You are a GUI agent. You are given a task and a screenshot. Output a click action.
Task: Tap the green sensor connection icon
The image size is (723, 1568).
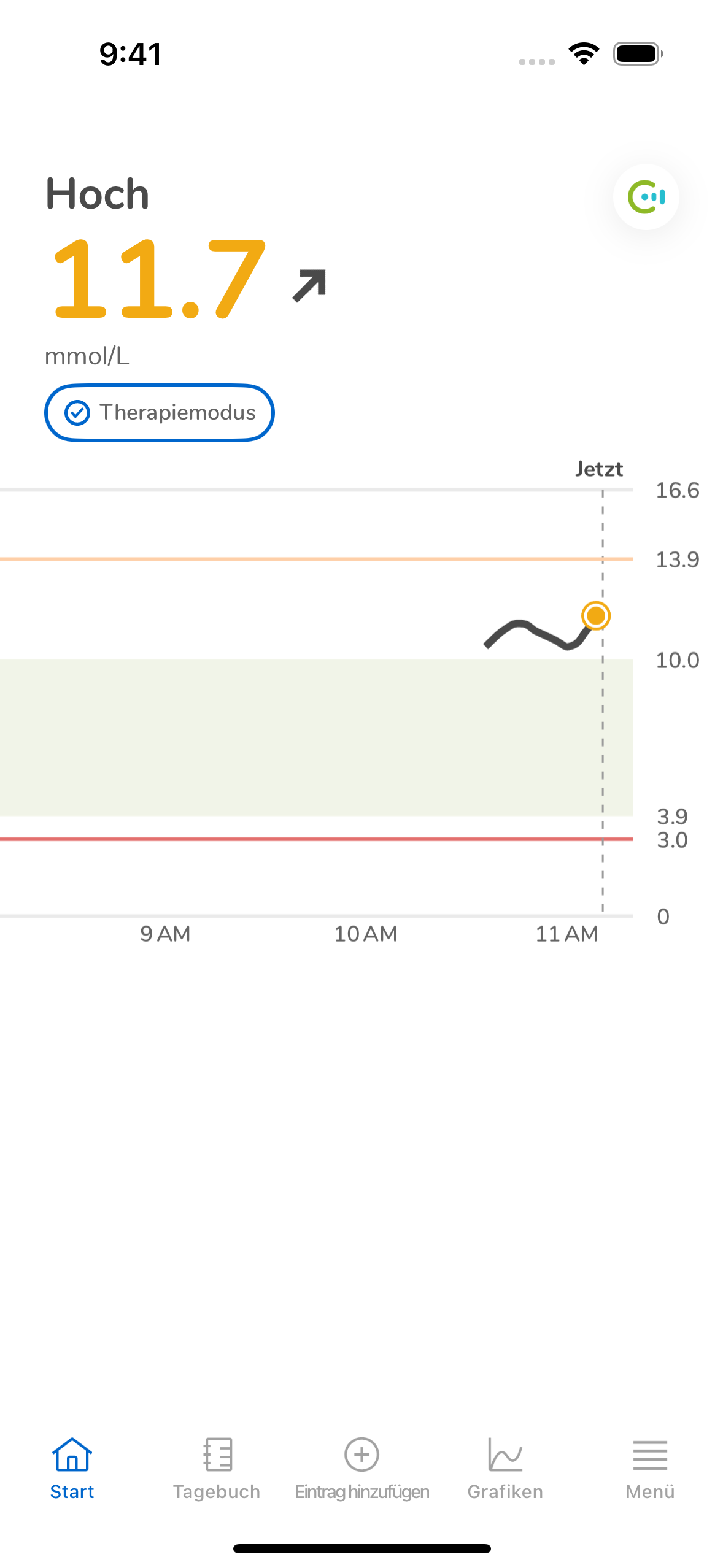click(646, 197)
